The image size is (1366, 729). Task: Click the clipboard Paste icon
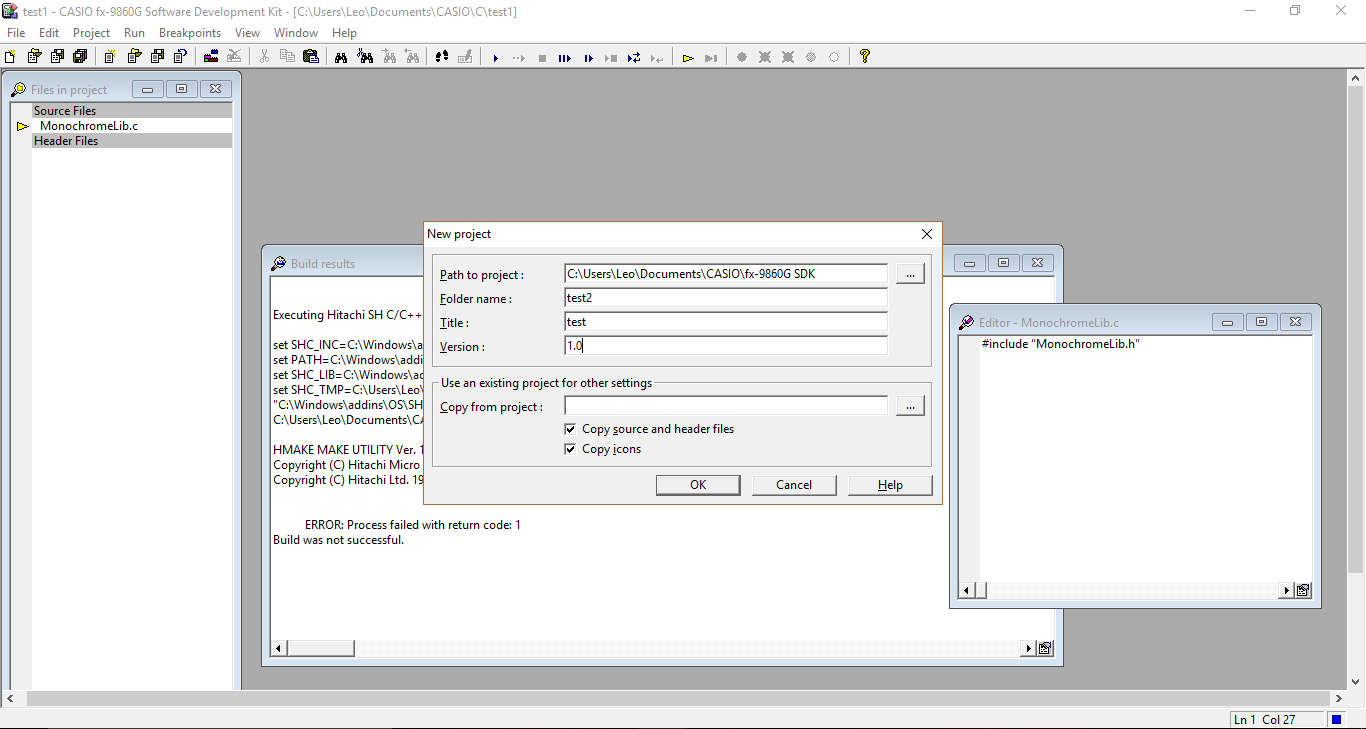(310, 57)
